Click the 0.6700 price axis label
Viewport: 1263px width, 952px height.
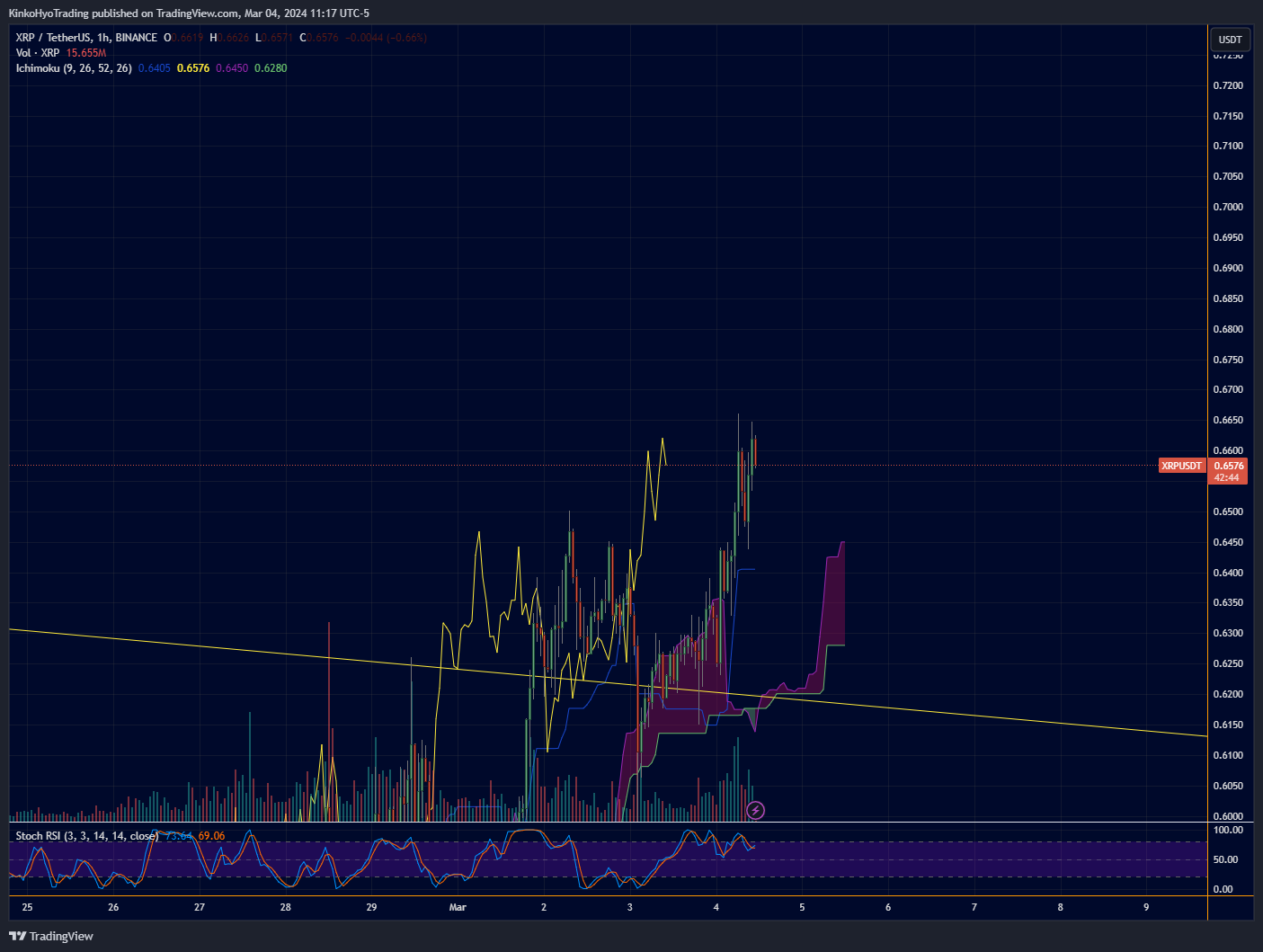click(x=1228, y=389)
